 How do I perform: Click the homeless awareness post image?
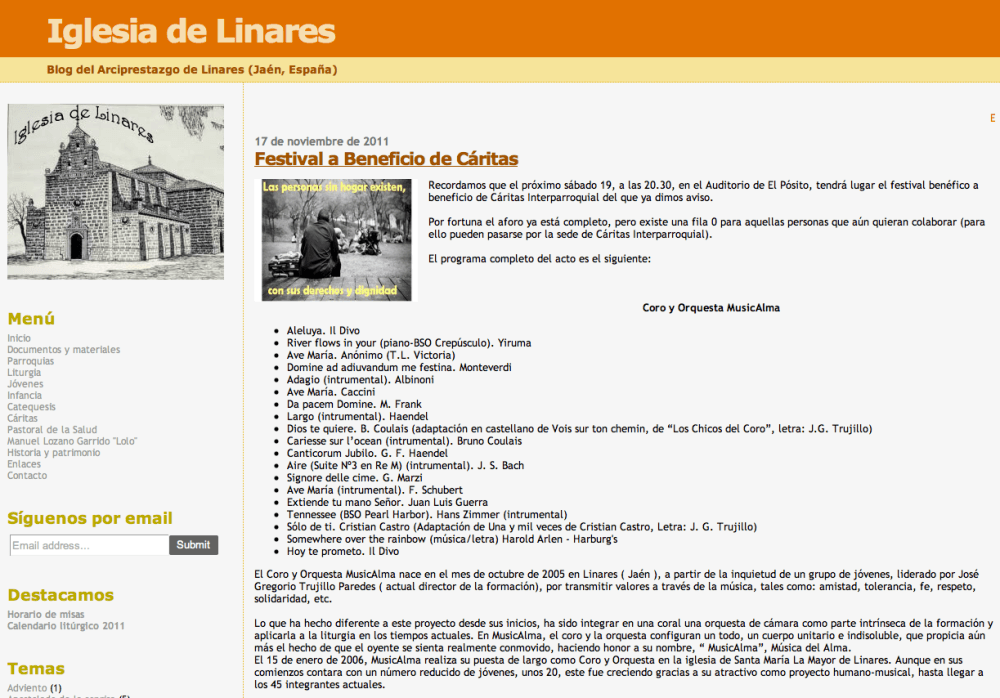point(336,240)
